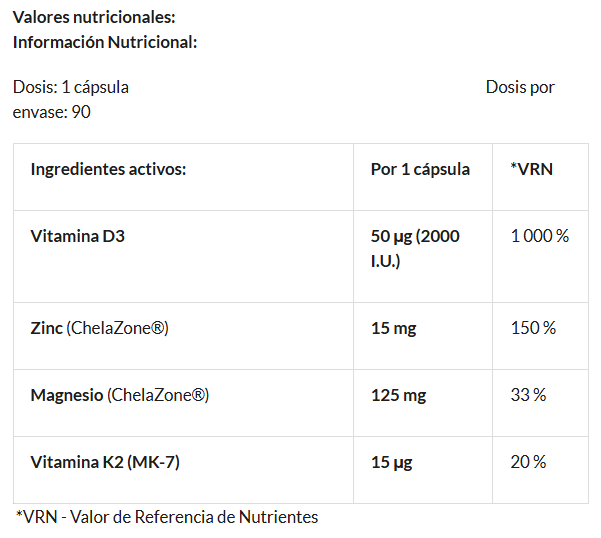Click the "150 %" value cell
Screen dimensions: 601x538
[x=533, y=328]
